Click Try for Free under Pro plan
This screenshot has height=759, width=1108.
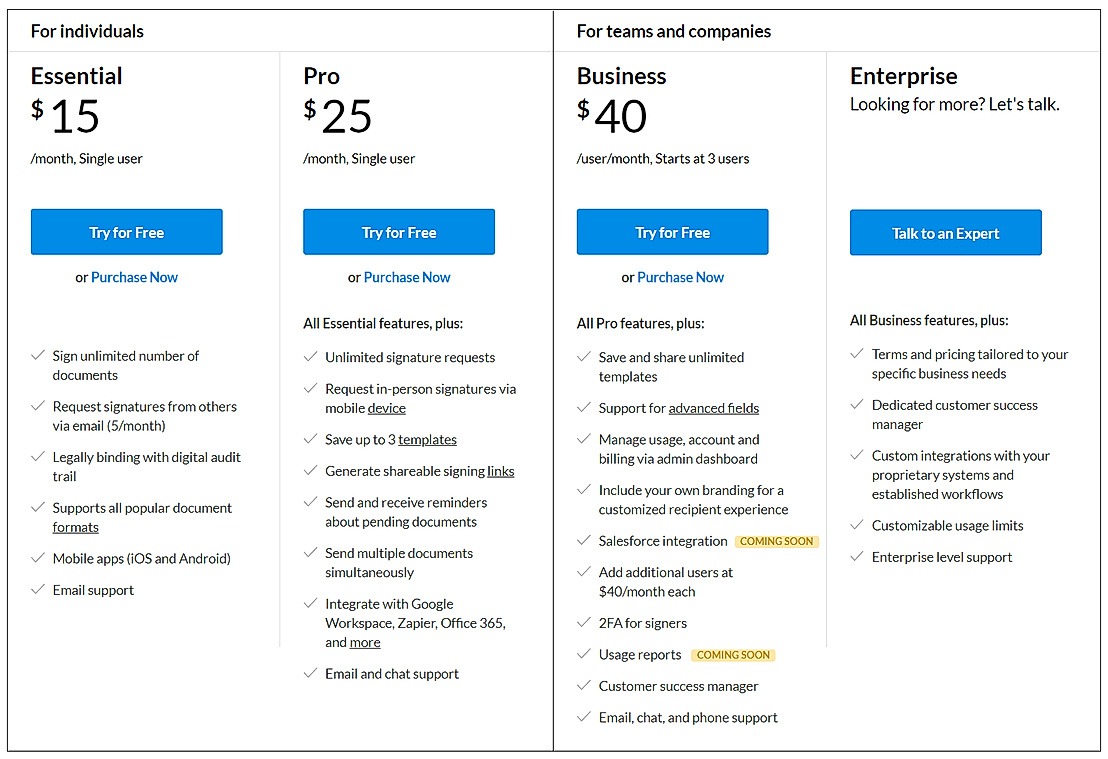tap(398, 232)
